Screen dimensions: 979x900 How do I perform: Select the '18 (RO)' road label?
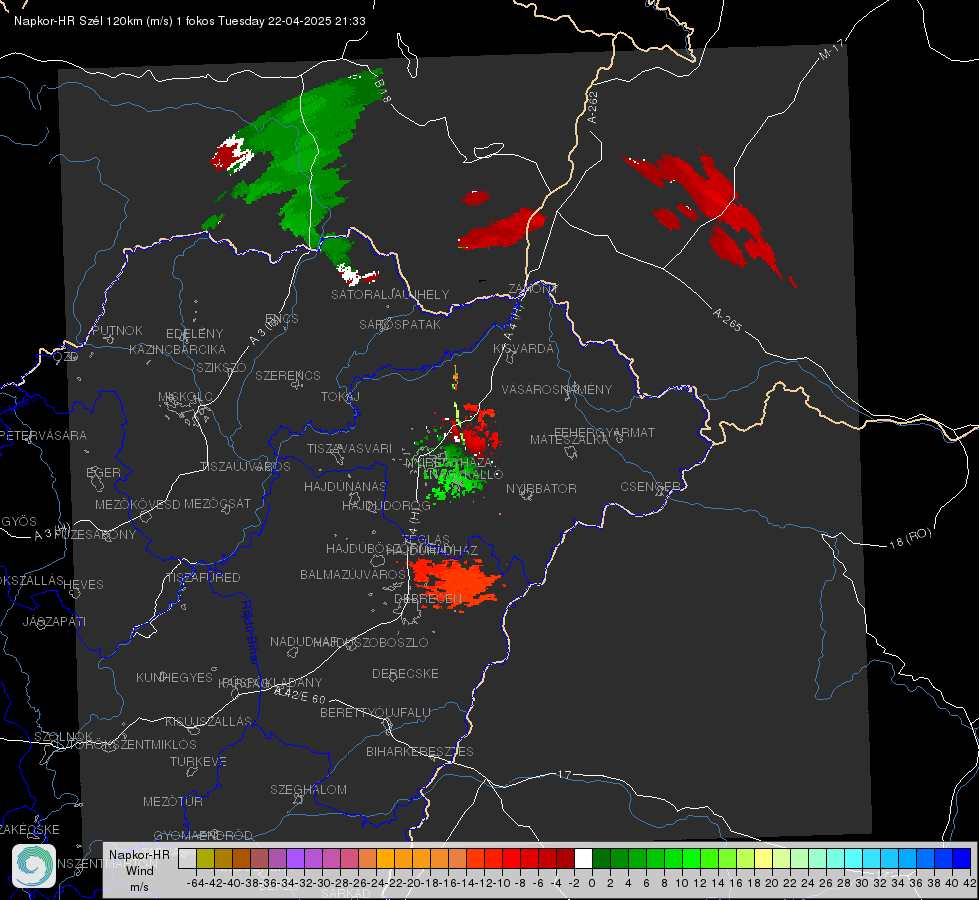[910, 538]
